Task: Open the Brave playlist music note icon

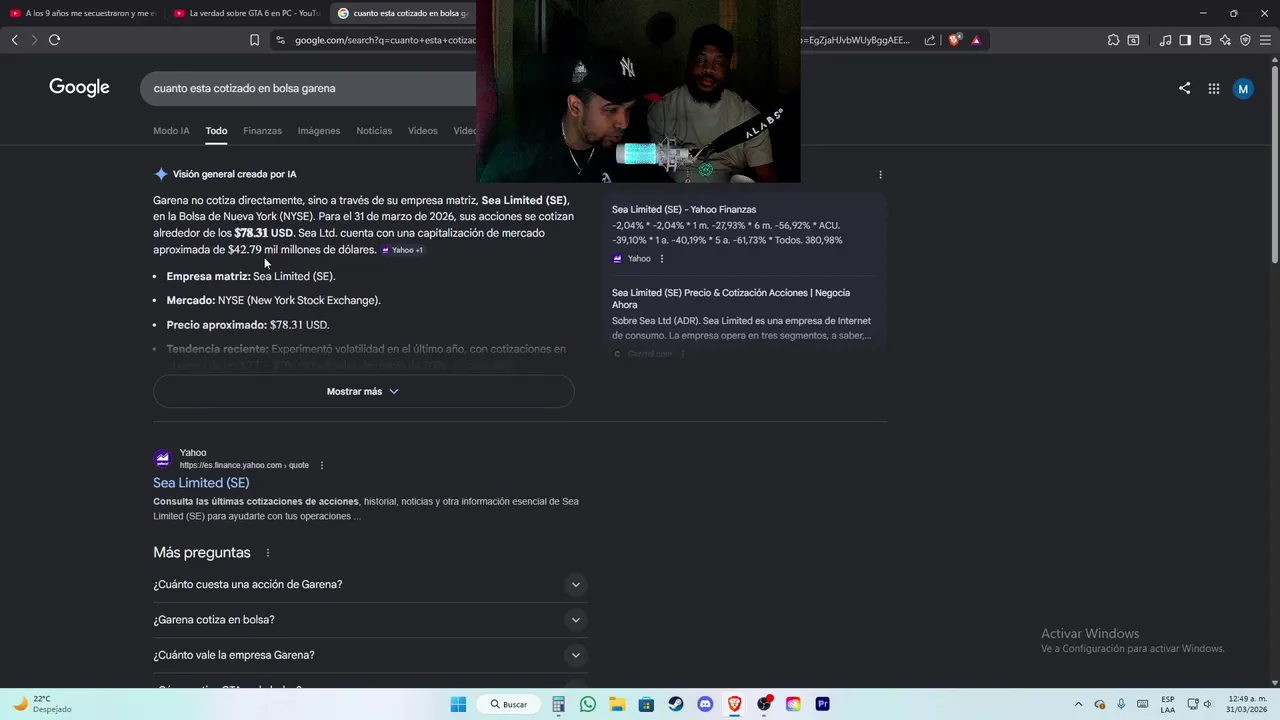Action: click(x=1165, y=40)
